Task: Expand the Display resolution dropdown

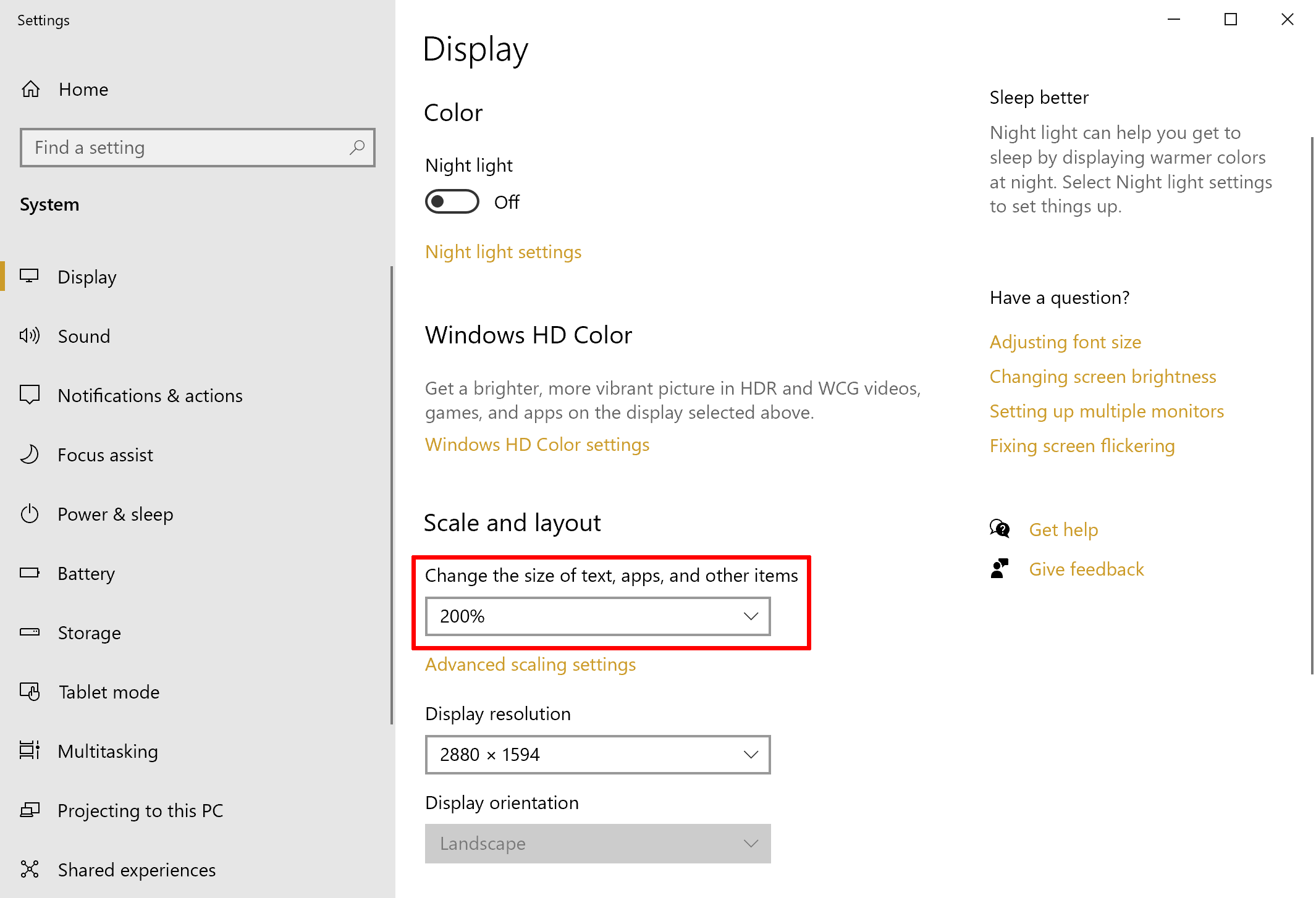Action: [597, 755]
